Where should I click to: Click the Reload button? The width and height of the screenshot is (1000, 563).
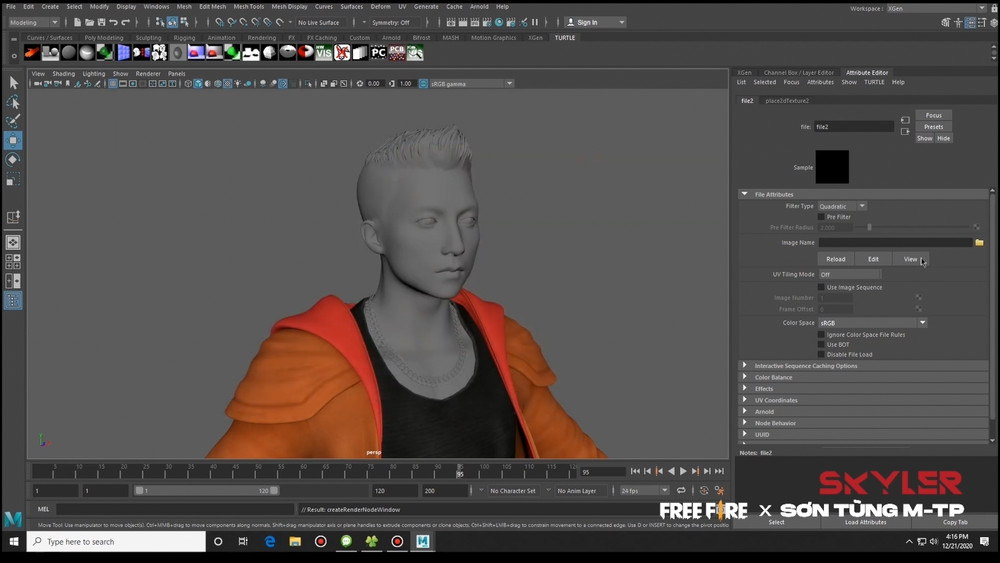835,259
